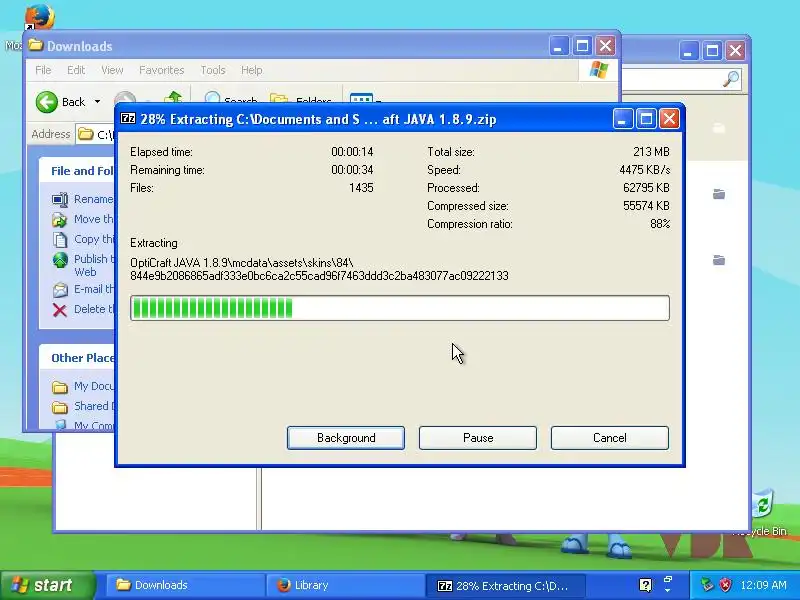
Task: Minimize the Downloads window
Action: click(559, 46)
